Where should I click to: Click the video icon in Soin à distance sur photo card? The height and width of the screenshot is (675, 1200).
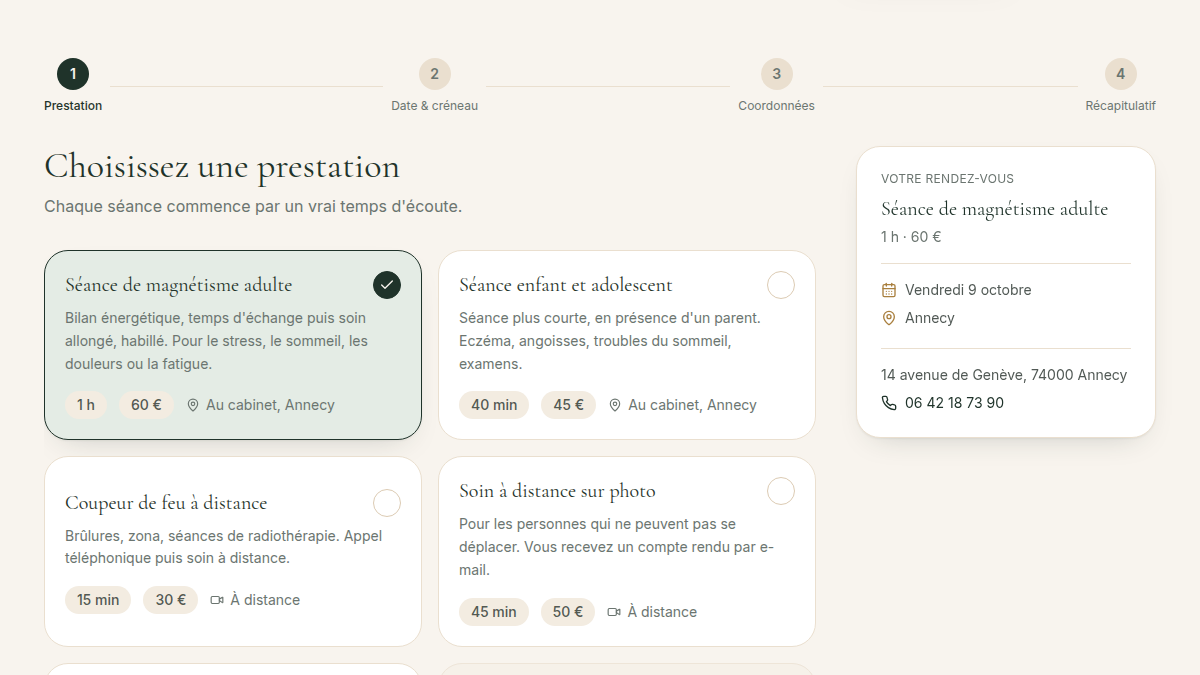click(614, 612)
